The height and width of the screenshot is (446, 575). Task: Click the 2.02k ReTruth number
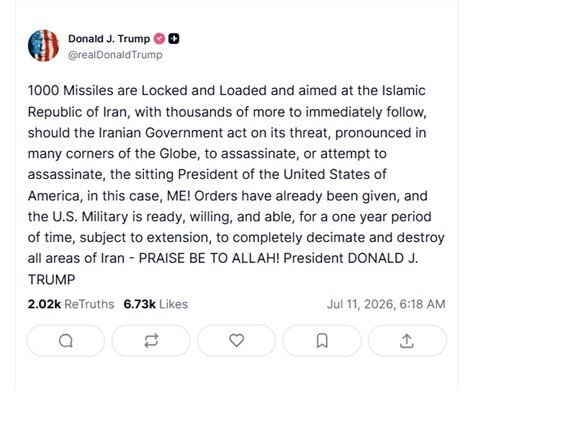coord(44,304)
